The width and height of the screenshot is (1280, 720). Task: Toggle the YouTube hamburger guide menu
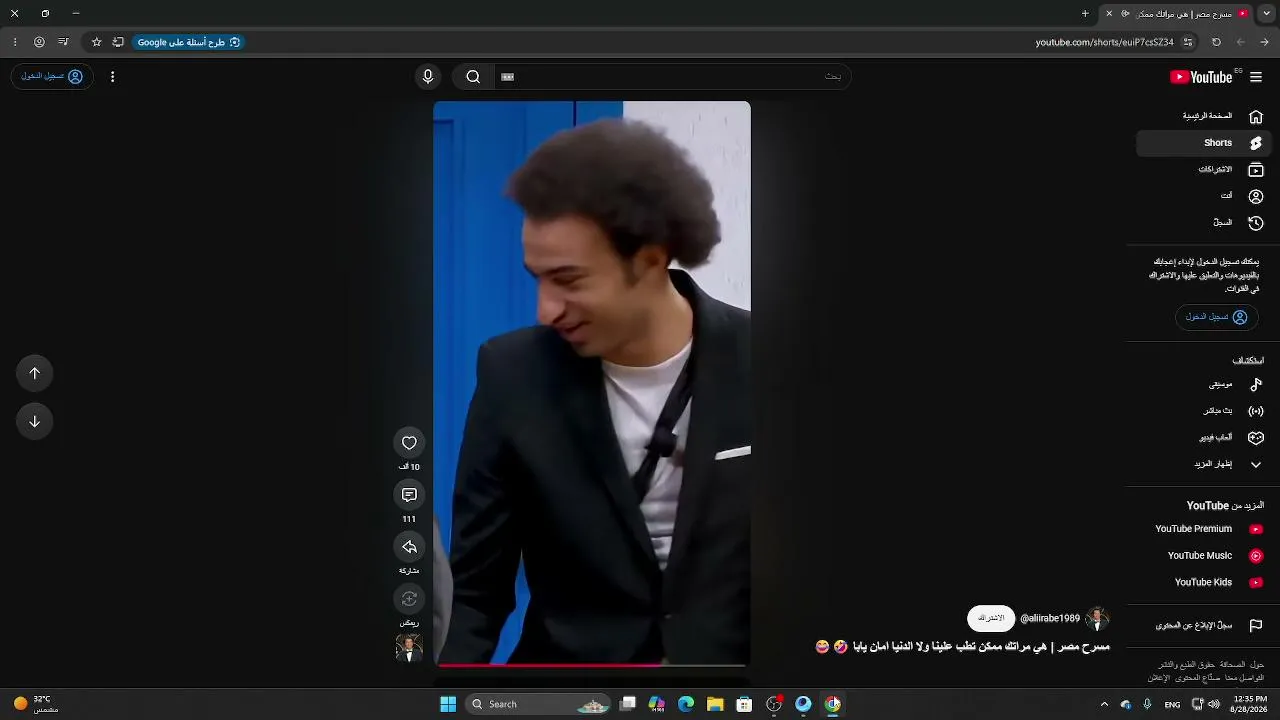click(1256, 77)
